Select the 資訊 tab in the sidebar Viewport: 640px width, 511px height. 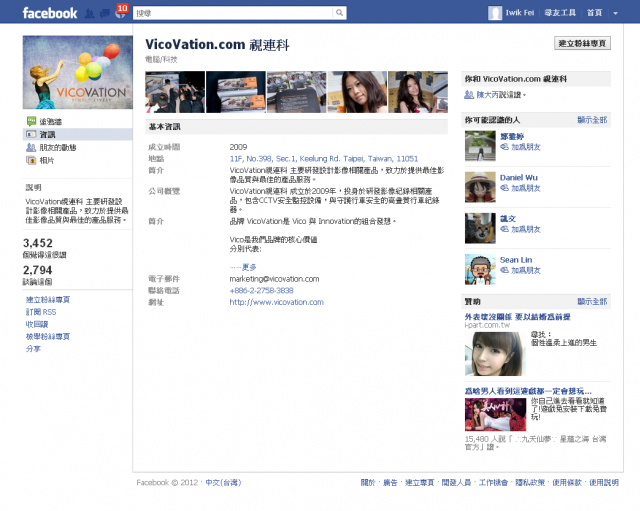78,134
